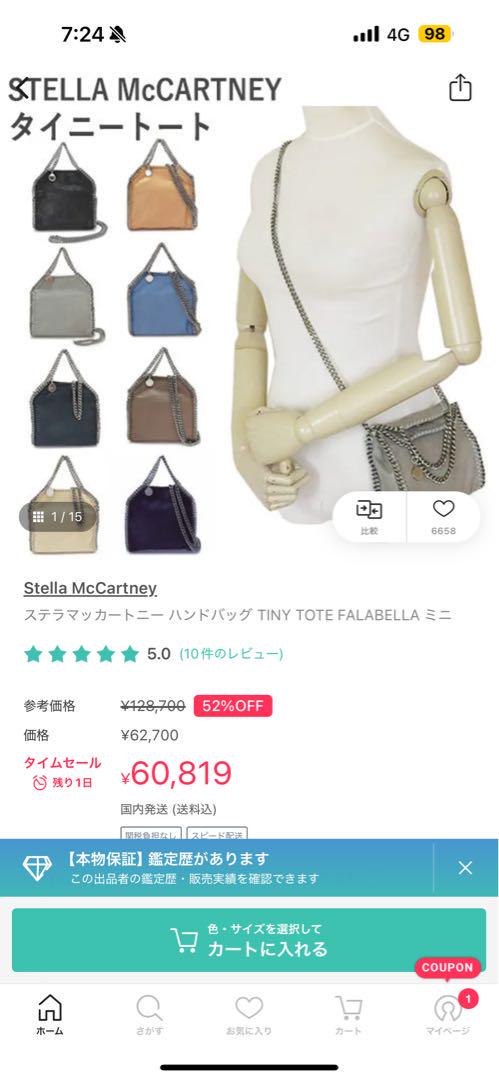
Task: Open the image grid counter 1 / 15
Action: tap(57, 517)
